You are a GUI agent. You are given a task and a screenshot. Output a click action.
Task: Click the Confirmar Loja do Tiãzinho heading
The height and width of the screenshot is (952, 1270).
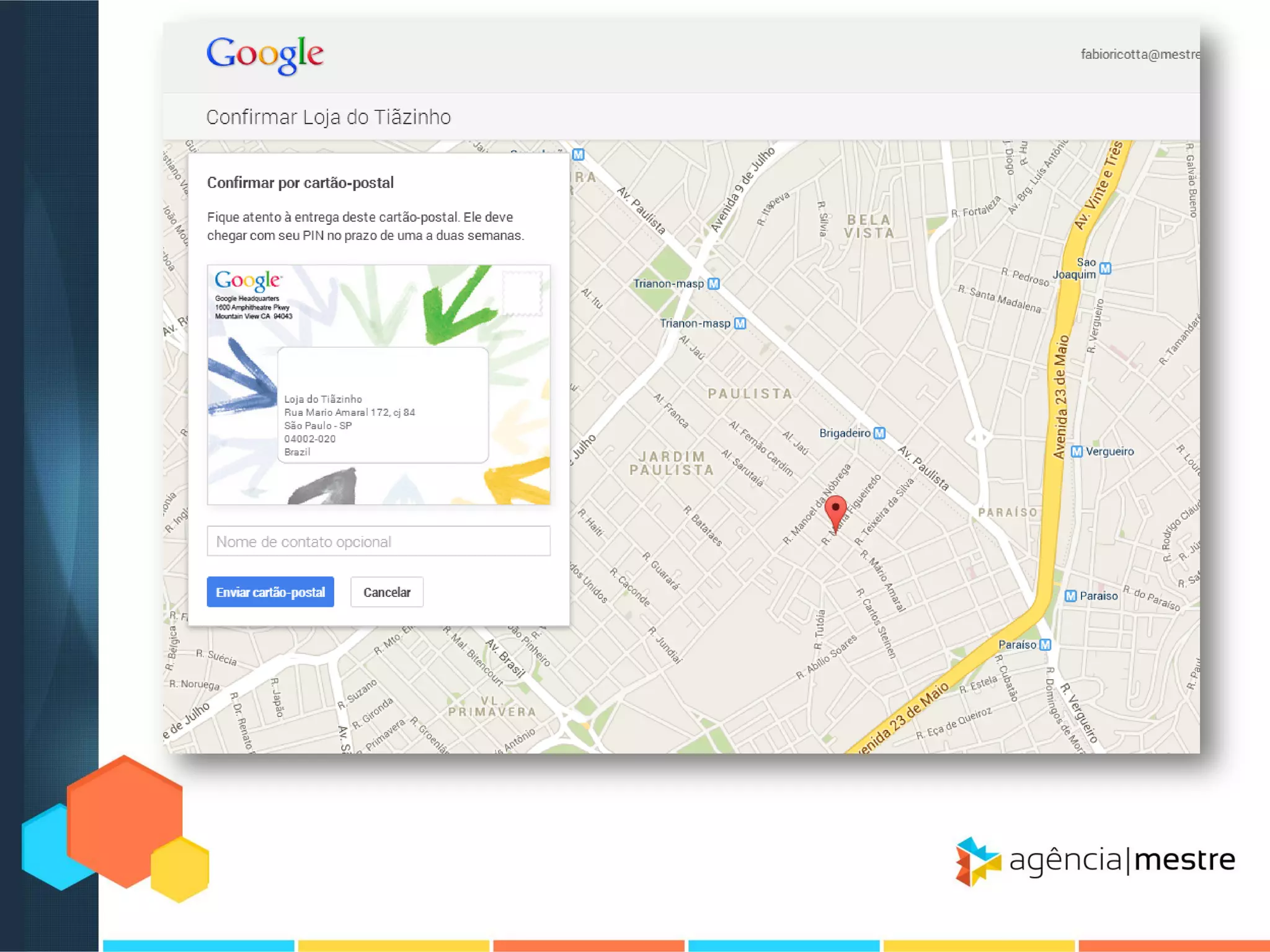tap(329, 117)
